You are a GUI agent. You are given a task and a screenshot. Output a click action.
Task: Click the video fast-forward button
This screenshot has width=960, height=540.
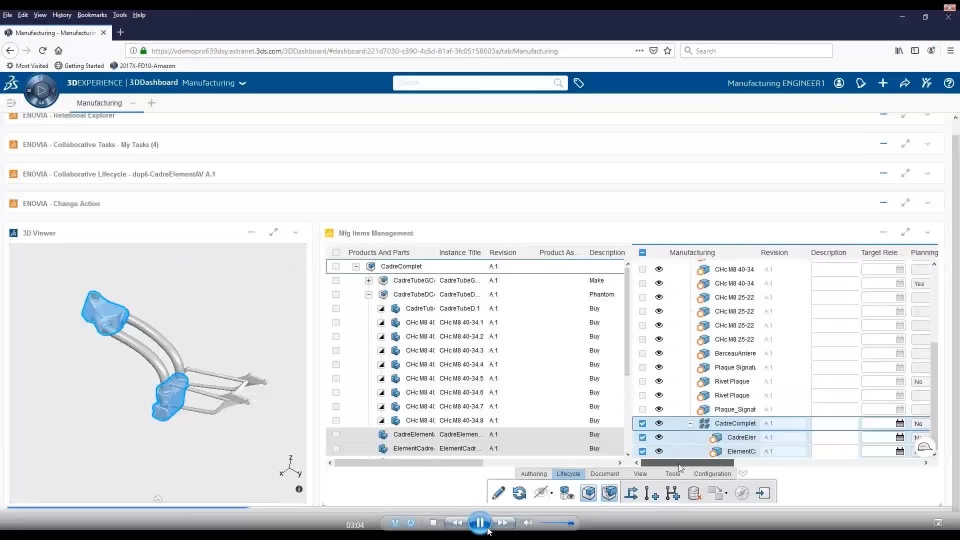click(x=502, y=523)
